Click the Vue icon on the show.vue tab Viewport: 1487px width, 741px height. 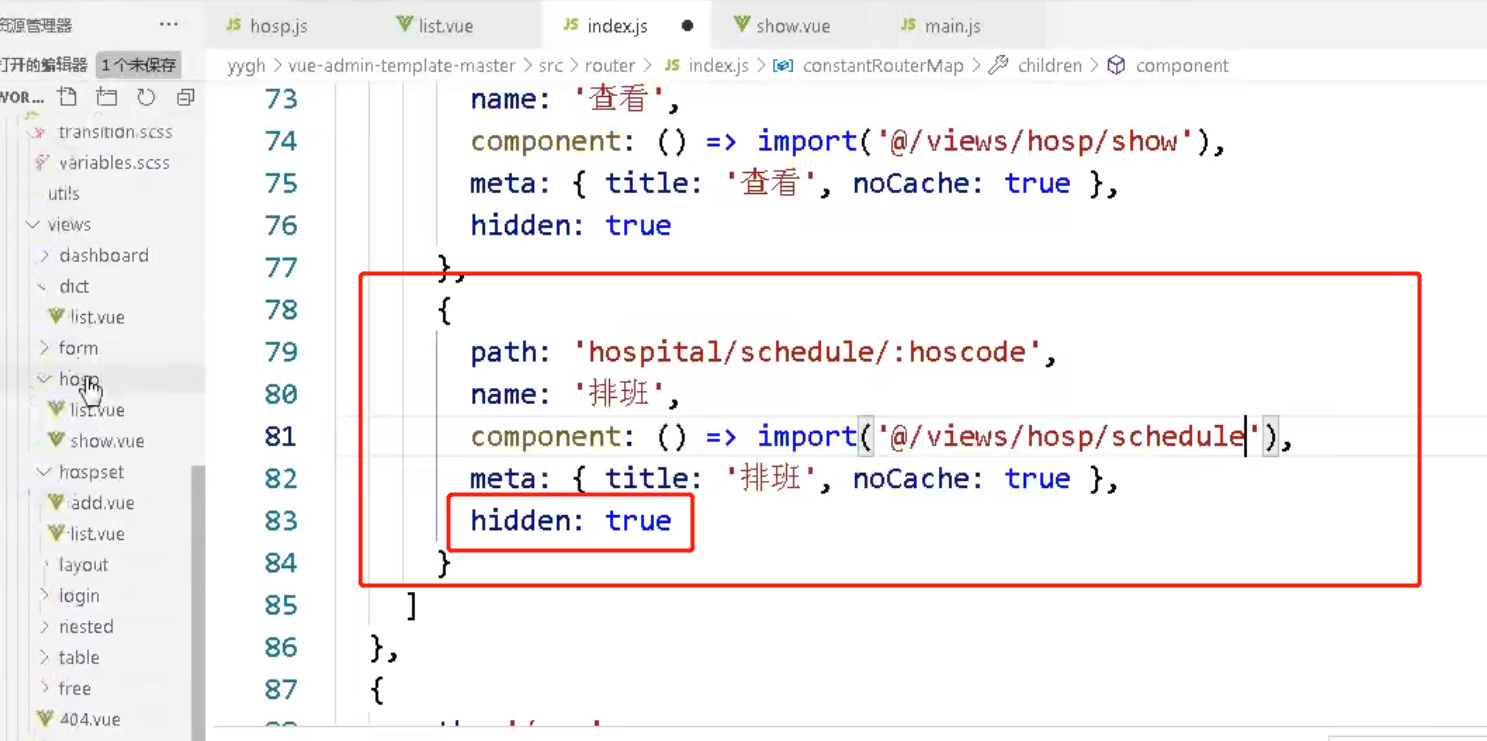(x=741, y=24)
